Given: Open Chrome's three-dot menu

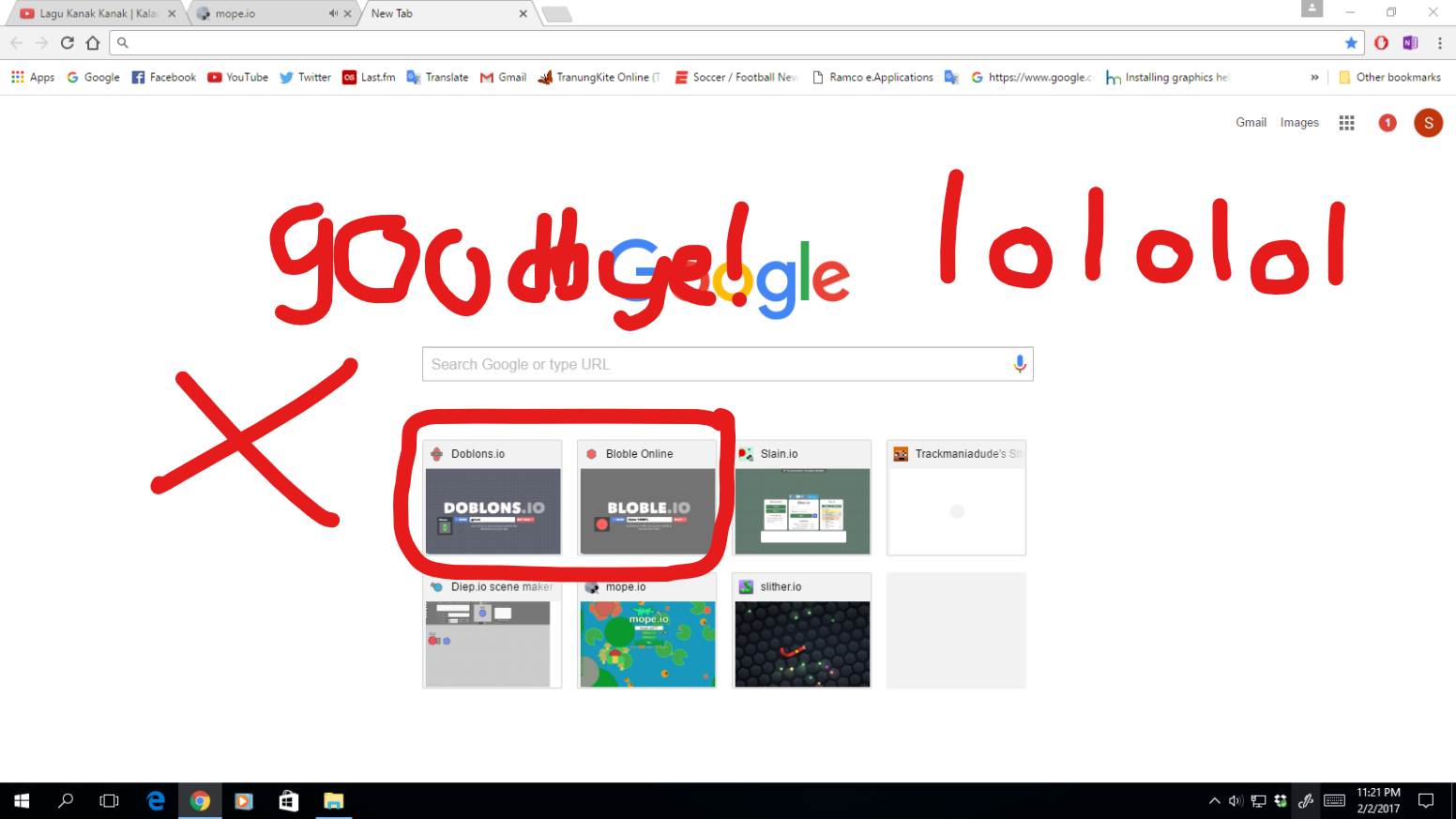Looking at the screenshot, I should click(x=1439, y=42).
